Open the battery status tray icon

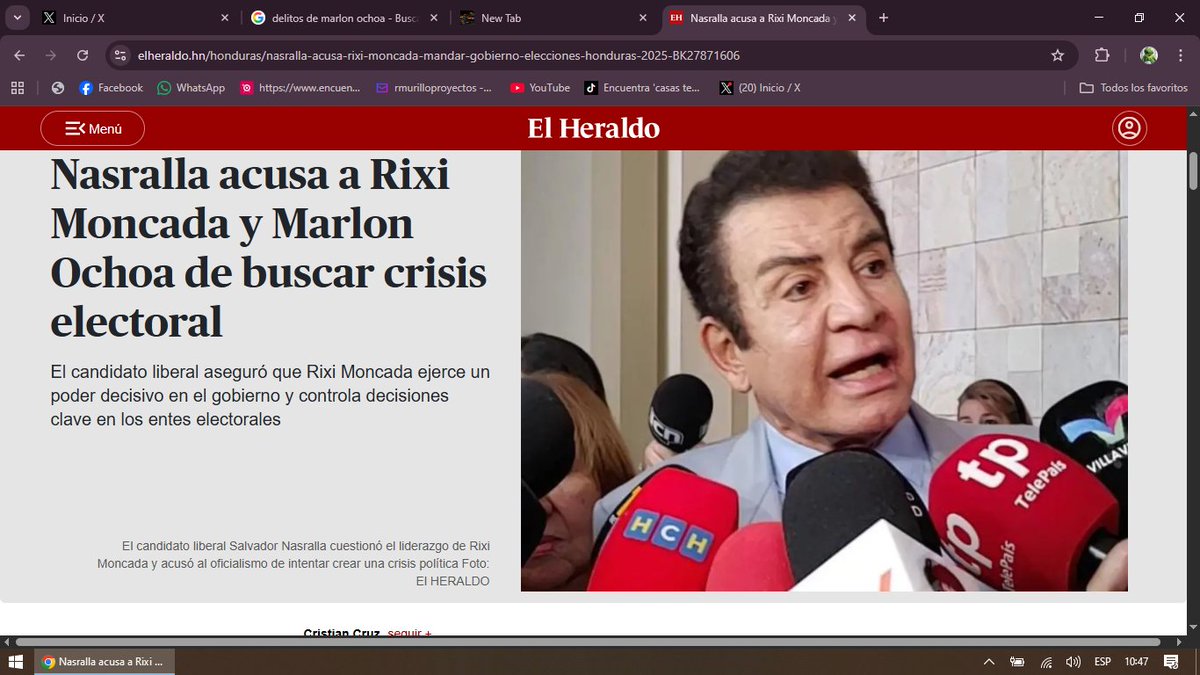click(1017, 662)
